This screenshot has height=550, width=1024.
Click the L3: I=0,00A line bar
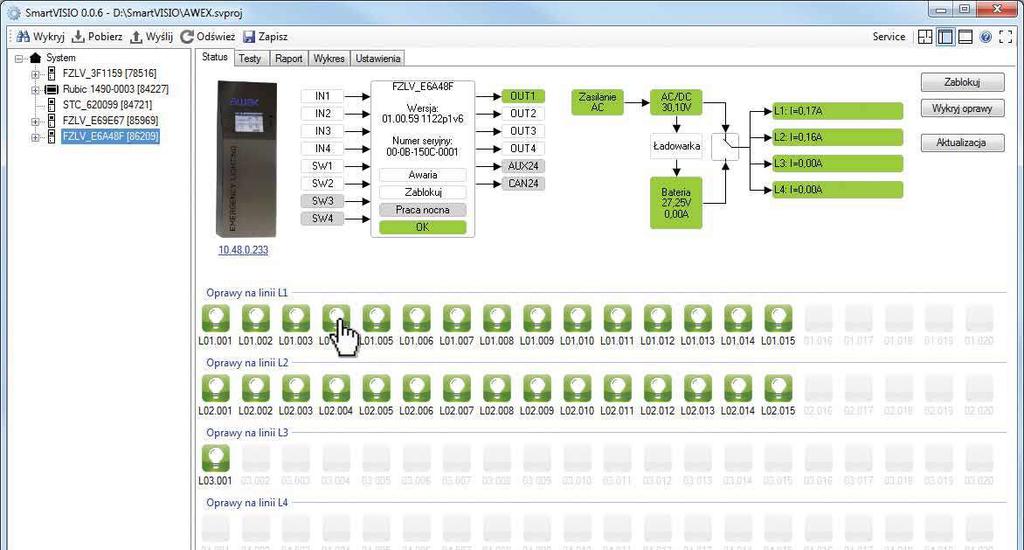coord(838,163)
